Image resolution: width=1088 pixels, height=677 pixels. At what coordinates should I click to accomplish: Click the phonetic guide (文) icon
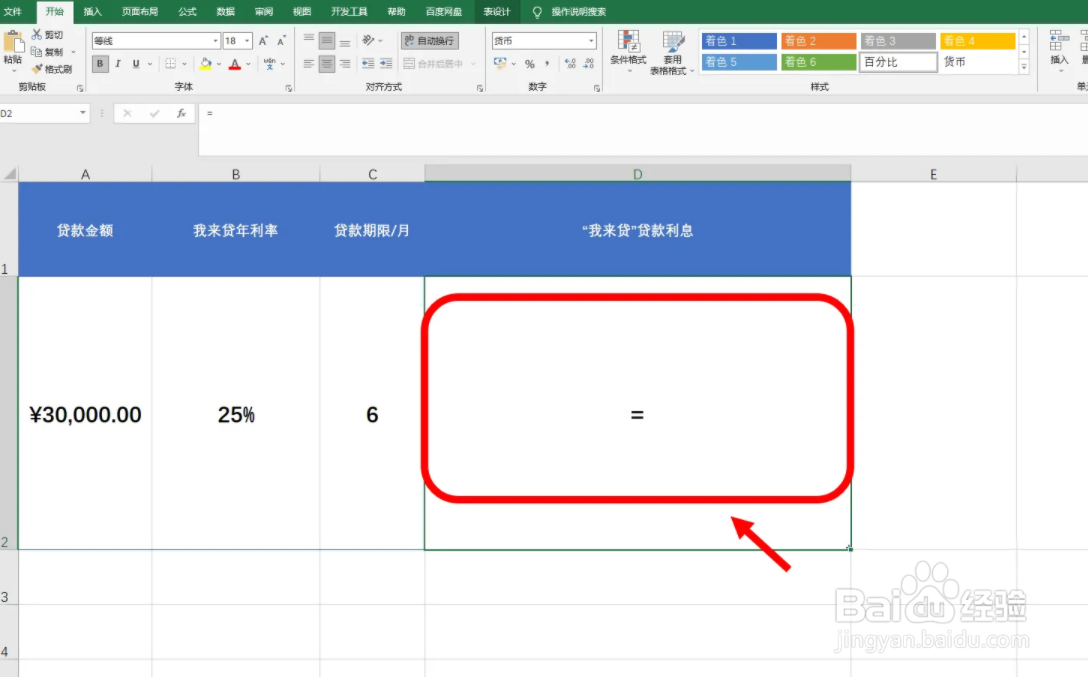[269, 64]
